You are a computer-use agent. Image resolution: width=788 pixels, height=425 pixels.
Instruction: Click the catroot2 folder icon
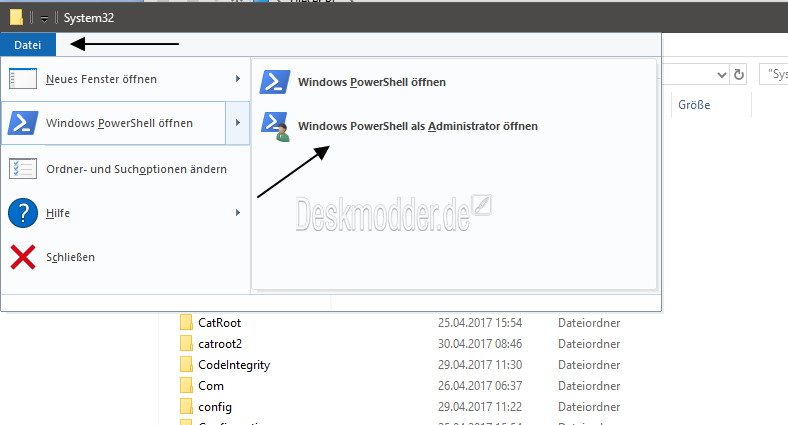click(186, 344)
